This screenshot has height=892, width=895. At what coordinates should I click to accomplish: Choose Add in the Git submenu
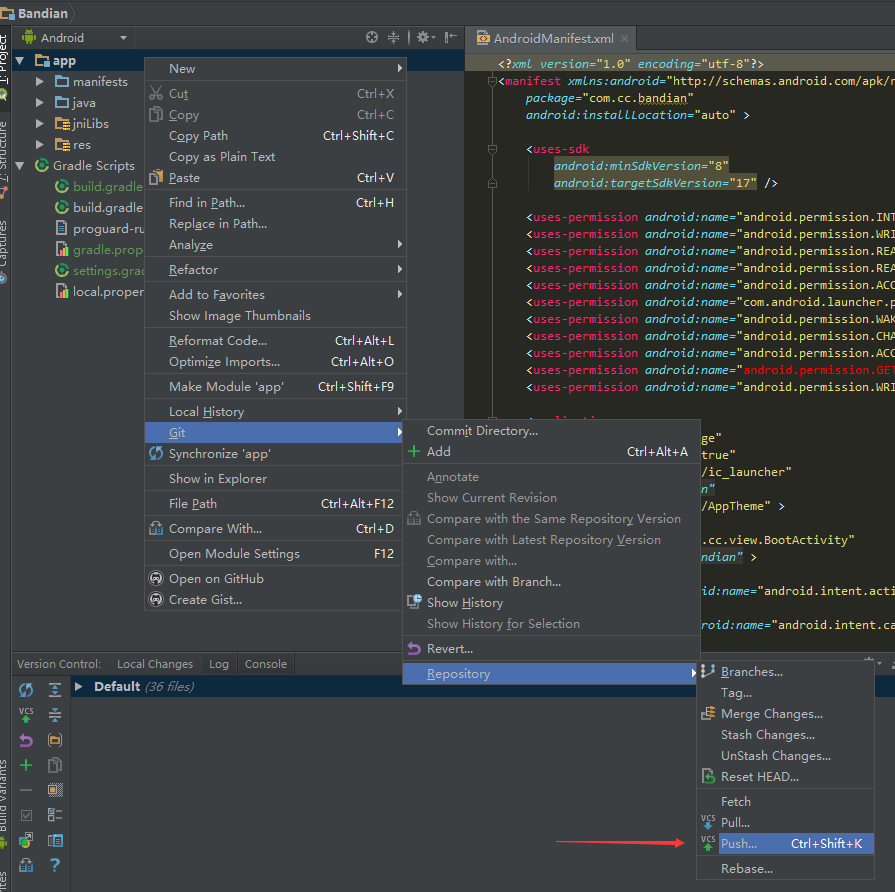[x=551, y=451]
